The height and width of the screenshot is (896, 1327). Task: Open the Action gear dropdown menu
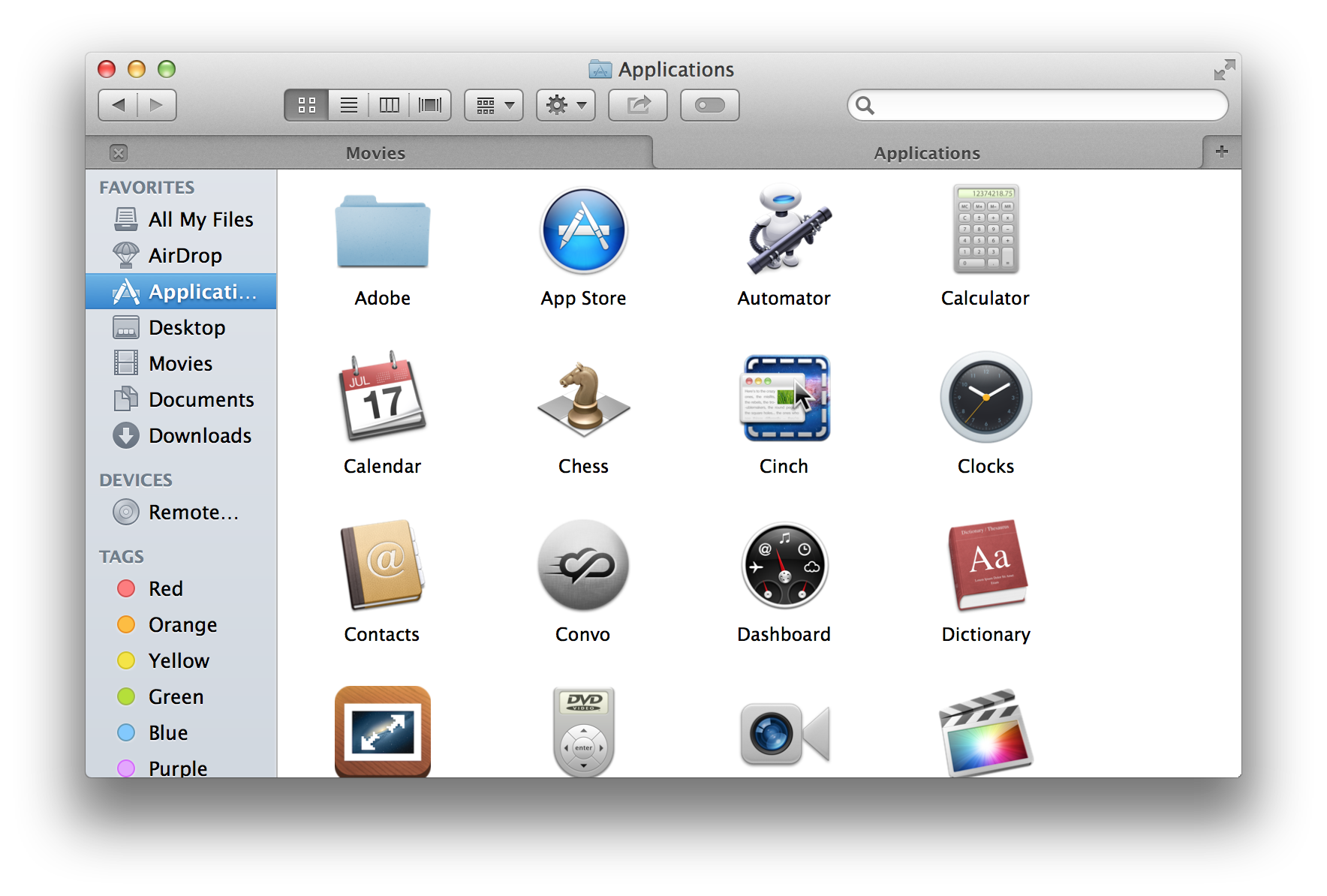click(x=566, y=105)
